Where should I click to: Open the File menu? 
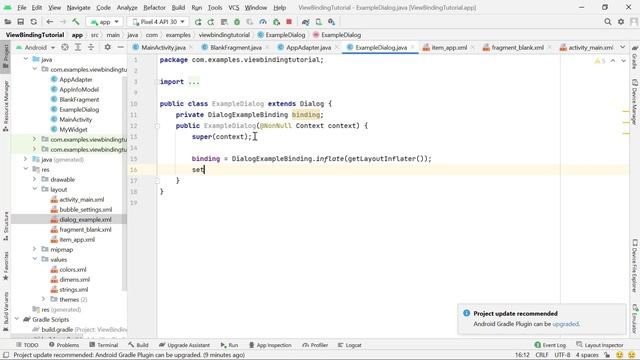[22, 8]
